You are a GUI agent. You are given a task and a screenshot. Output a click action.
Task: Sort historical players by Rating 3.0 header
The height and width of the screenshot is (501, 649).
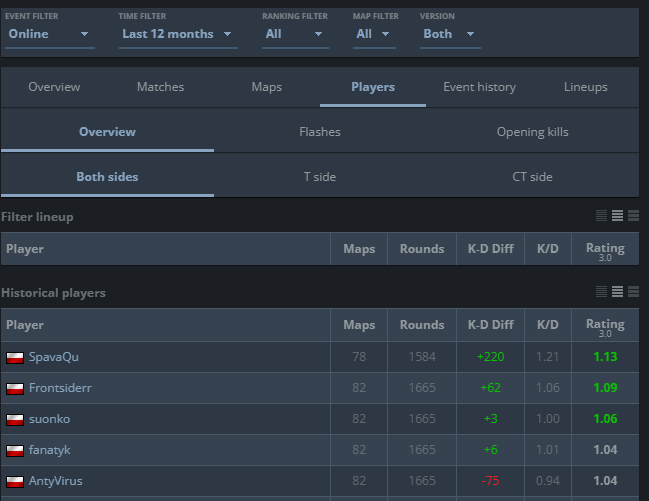click(x=605, y=325)
